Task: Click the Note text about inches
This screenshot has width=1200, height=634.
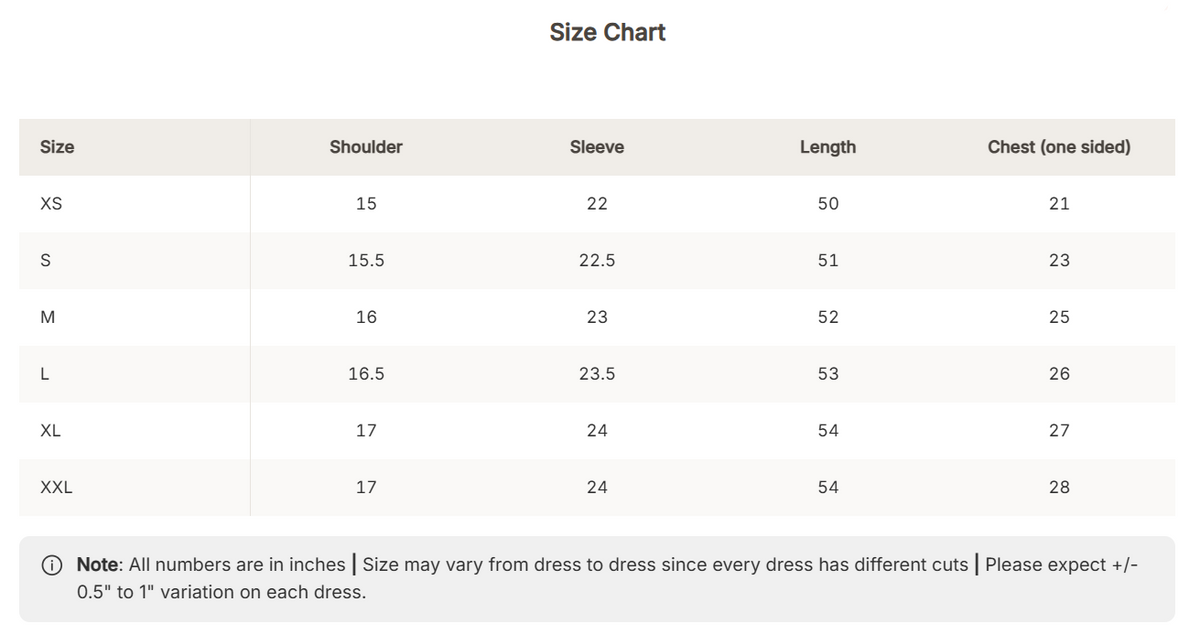Action: click(212, 565)
